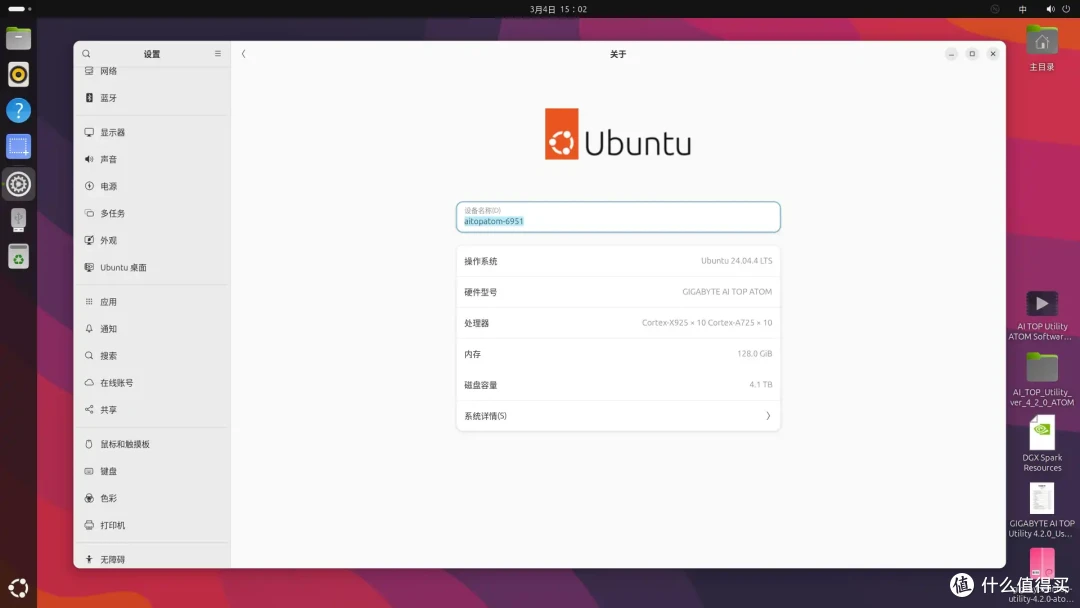
Task: Open the Notifications bell icon
Action: pyautogui.click(x=89, y=328)
